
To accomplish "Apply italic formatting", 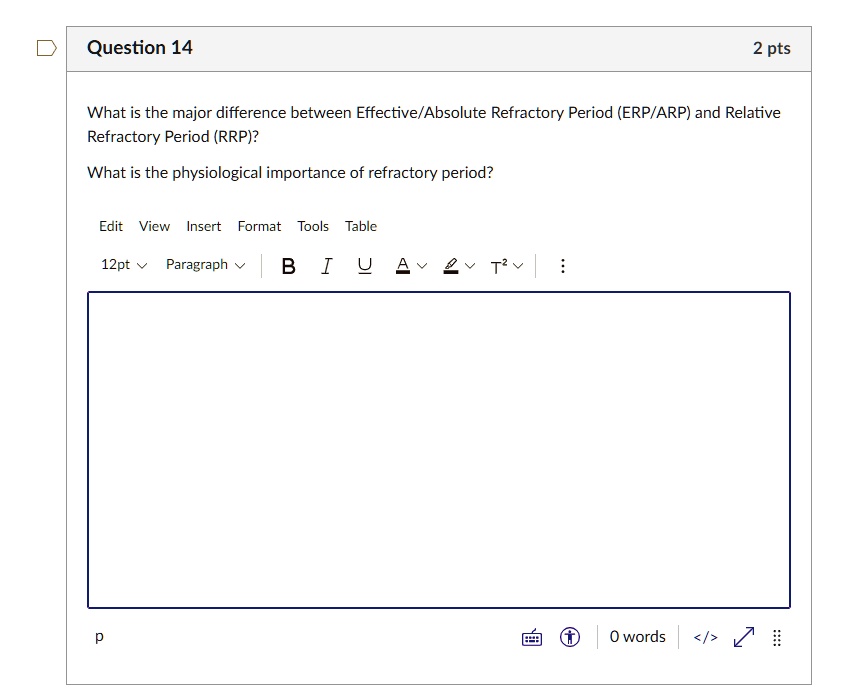I will [326, 265].
